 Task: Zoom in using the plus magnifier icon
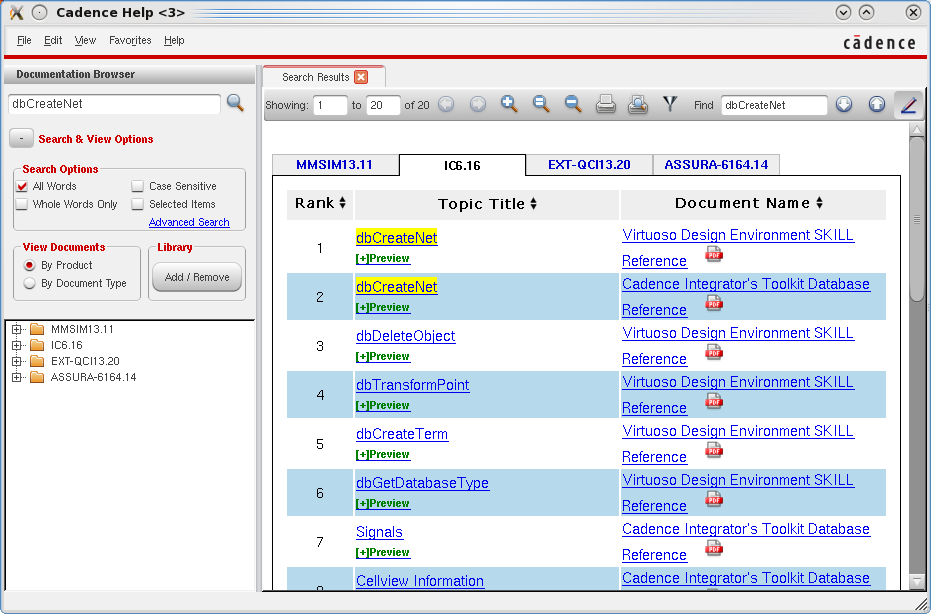pos(509,104)
